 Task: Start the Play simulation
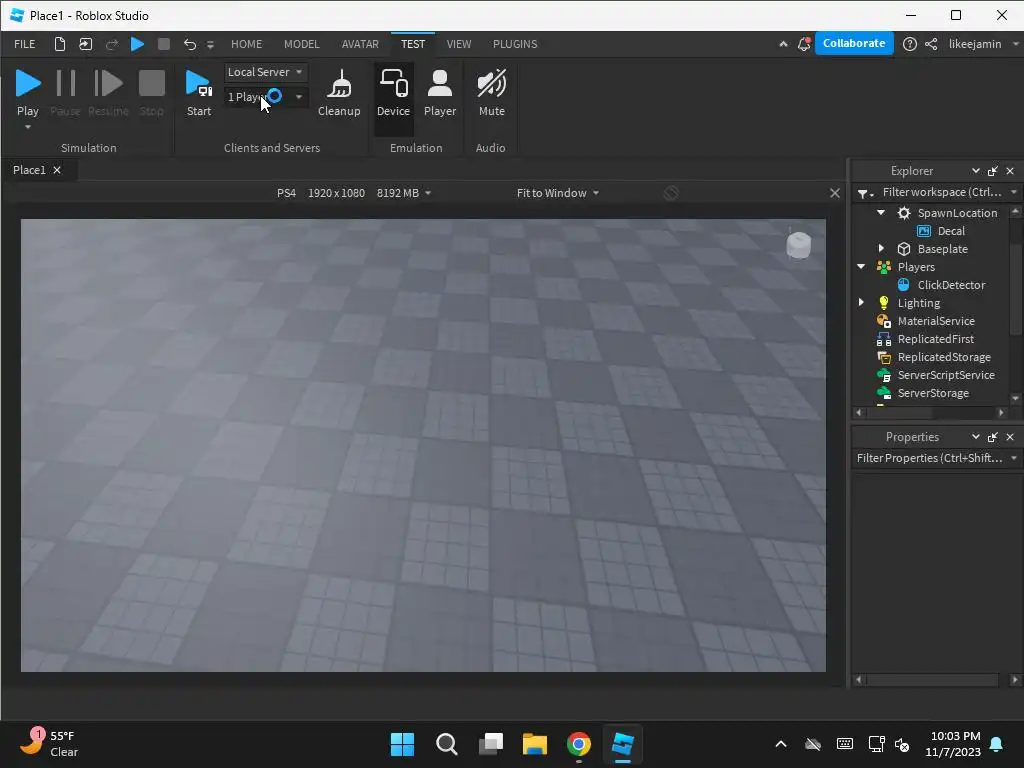point(27,93)
